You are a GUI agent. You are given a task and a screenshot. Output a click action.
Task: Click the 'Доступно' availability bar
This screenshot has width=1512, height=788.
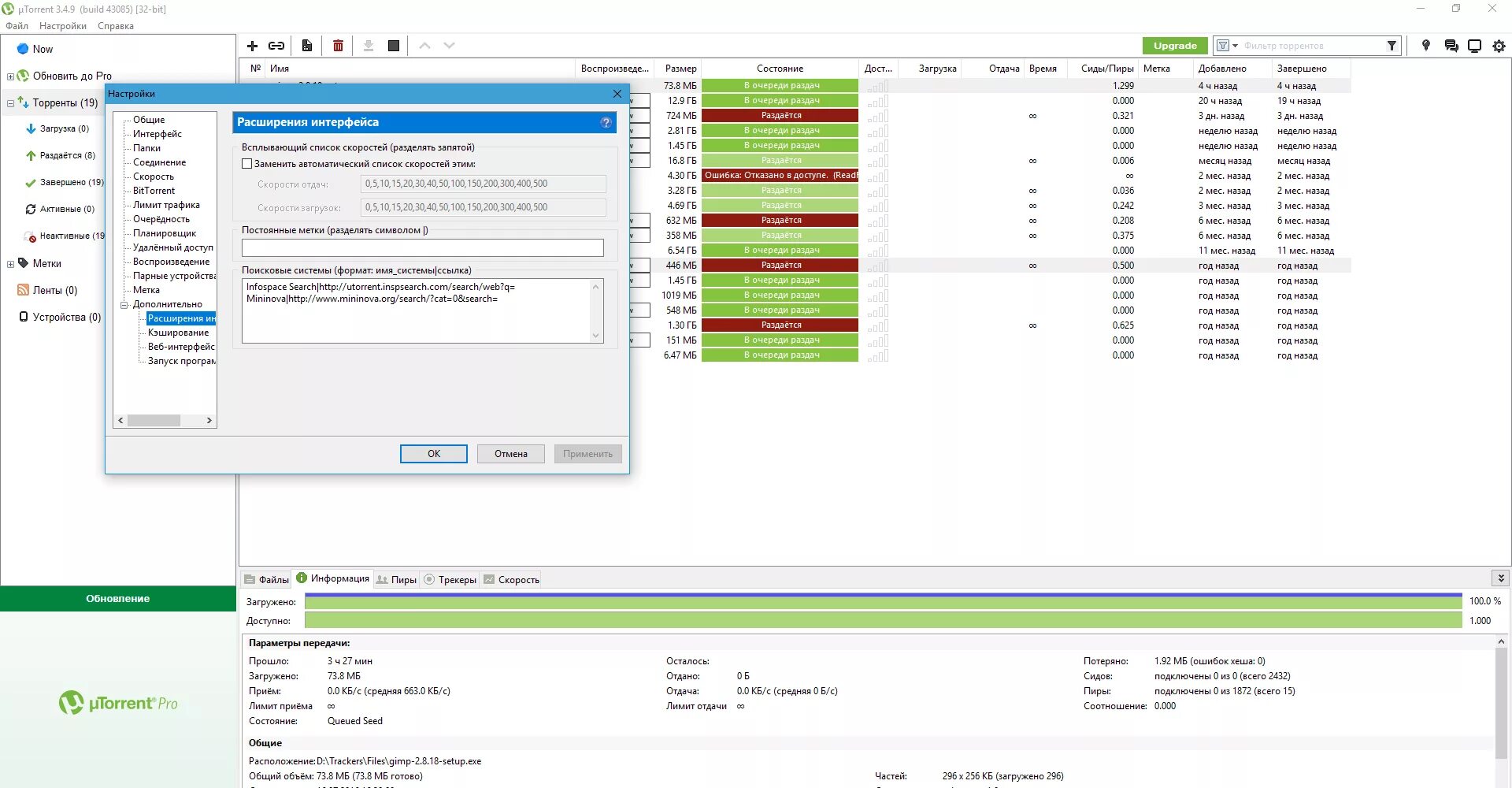[883, 621]
